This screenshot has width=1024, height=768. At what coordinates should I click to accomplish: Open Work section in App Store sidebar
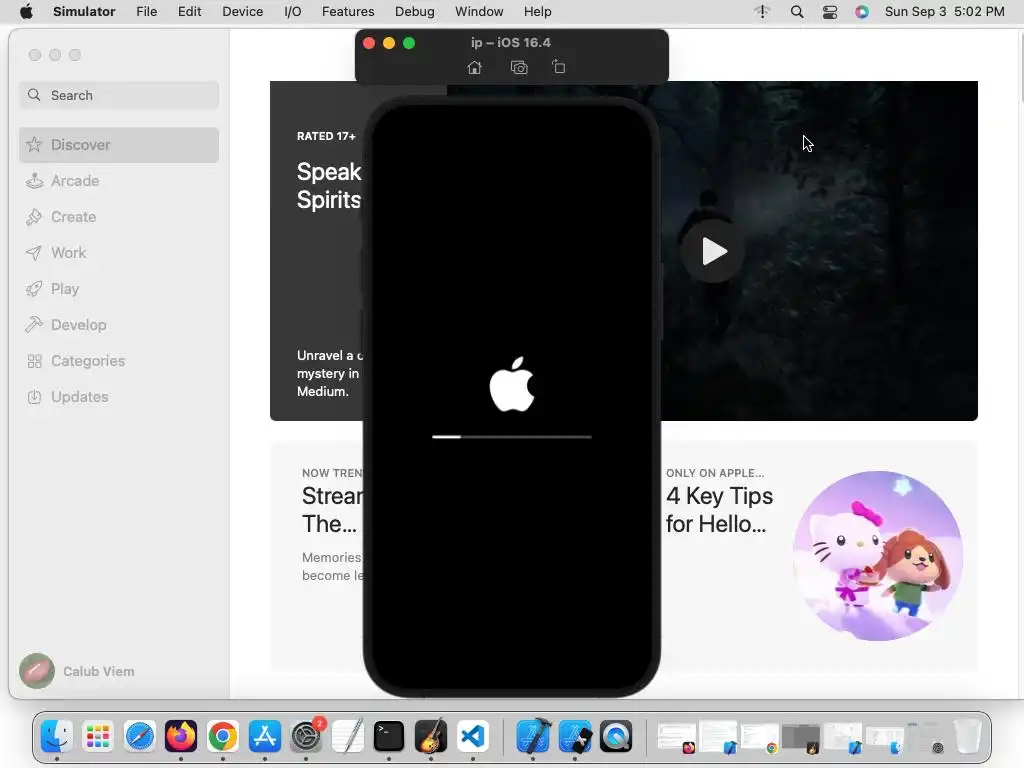click(x=119, y=253)
